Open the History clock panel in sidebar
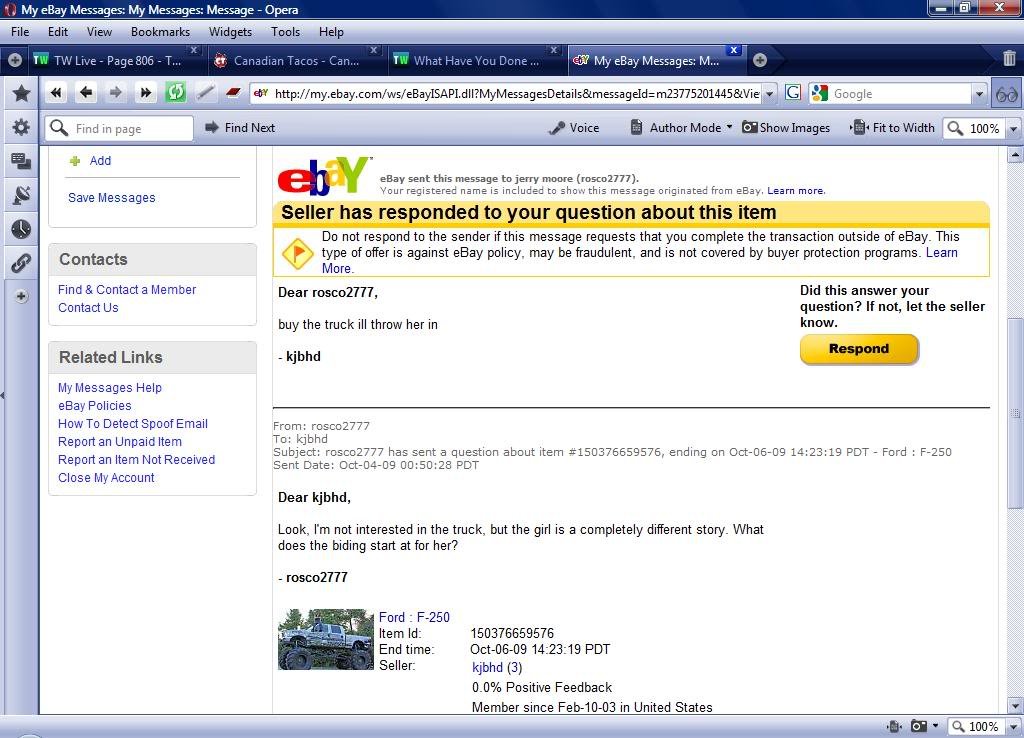 tap(21, 229)
